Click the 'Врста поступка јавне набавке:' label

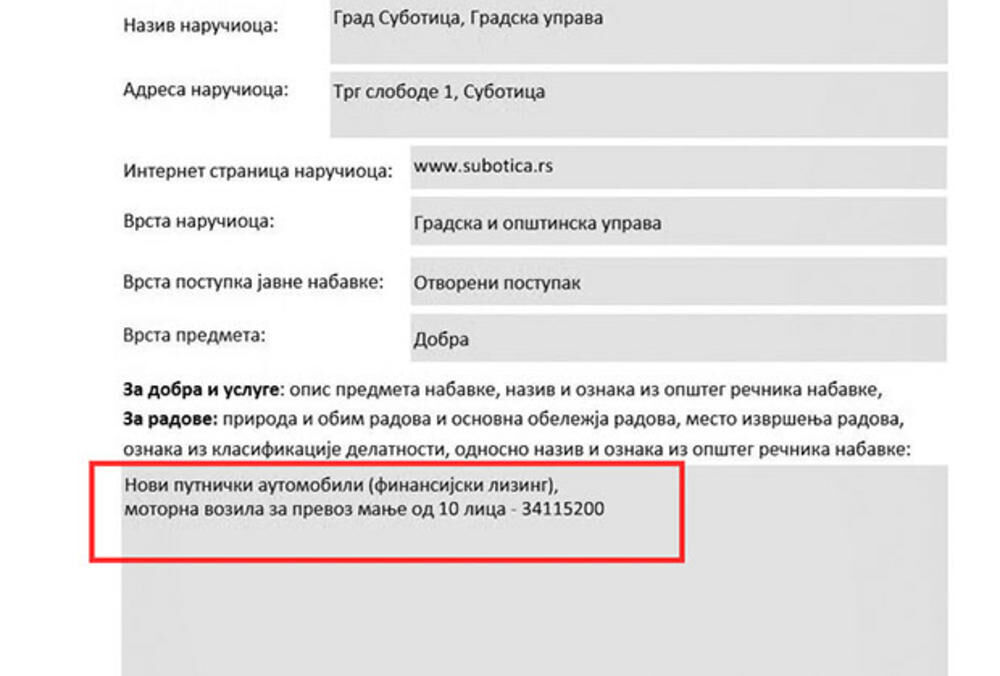click(253, 282)
